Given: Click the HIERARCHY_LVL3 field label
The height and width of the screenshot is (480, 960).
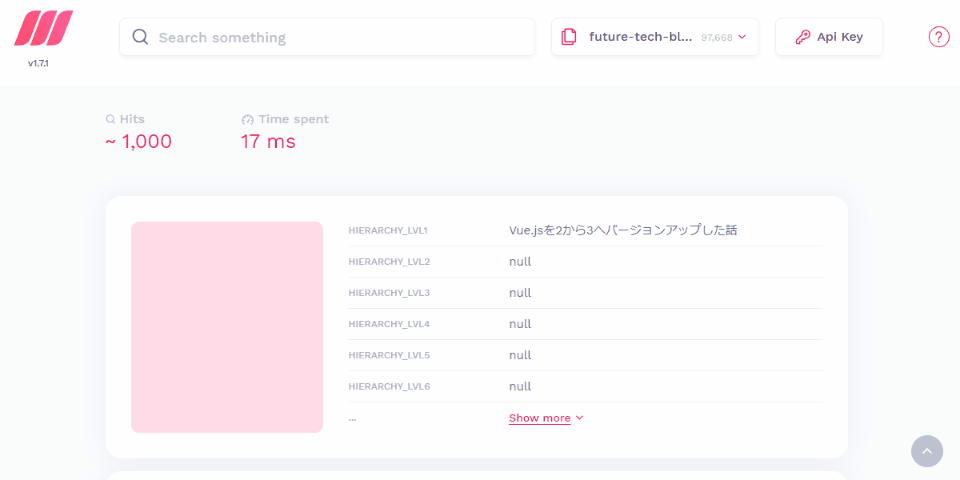Looking at the screenshot, I should click(x=389, y=293).
